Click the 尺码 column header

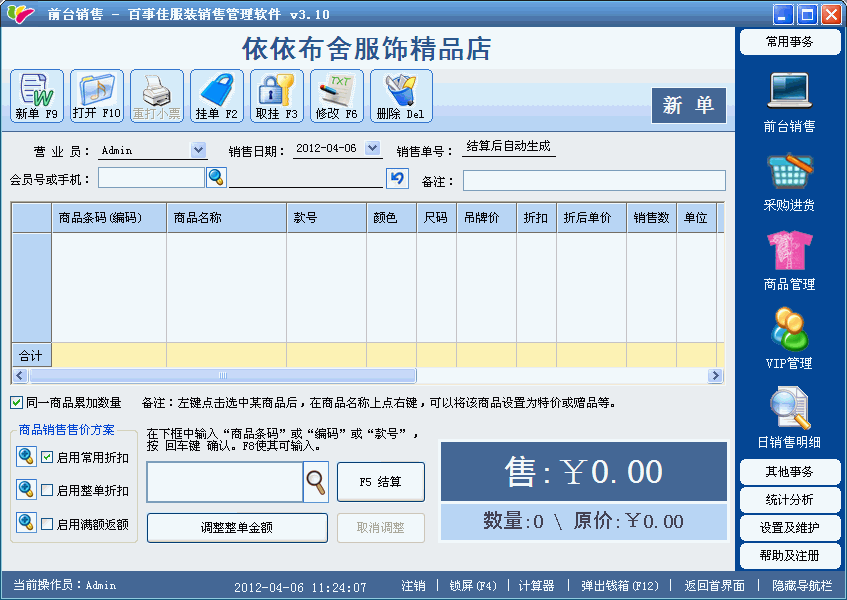[436, 218]
